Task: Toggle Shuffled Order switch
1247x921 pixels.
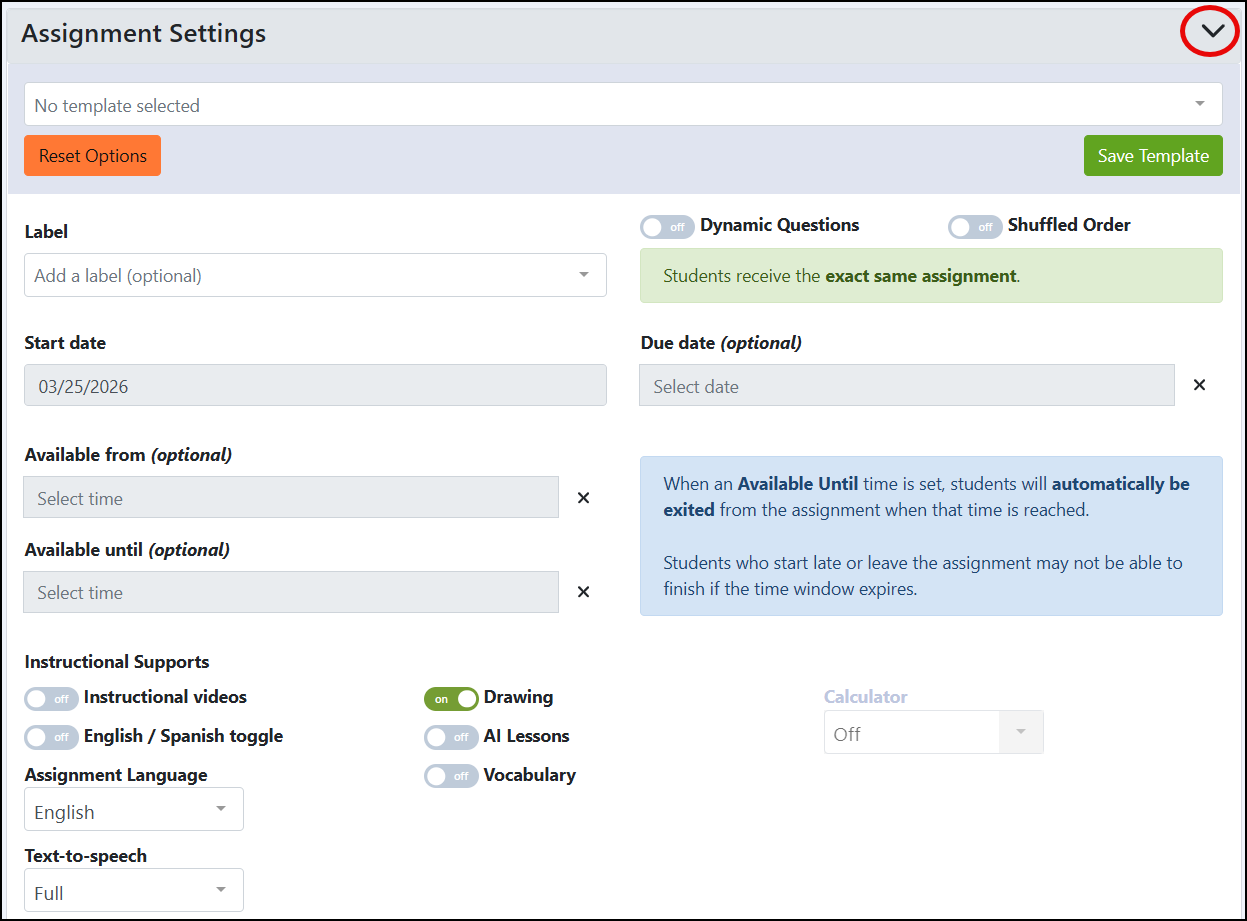Action: (x=975, y=226)
